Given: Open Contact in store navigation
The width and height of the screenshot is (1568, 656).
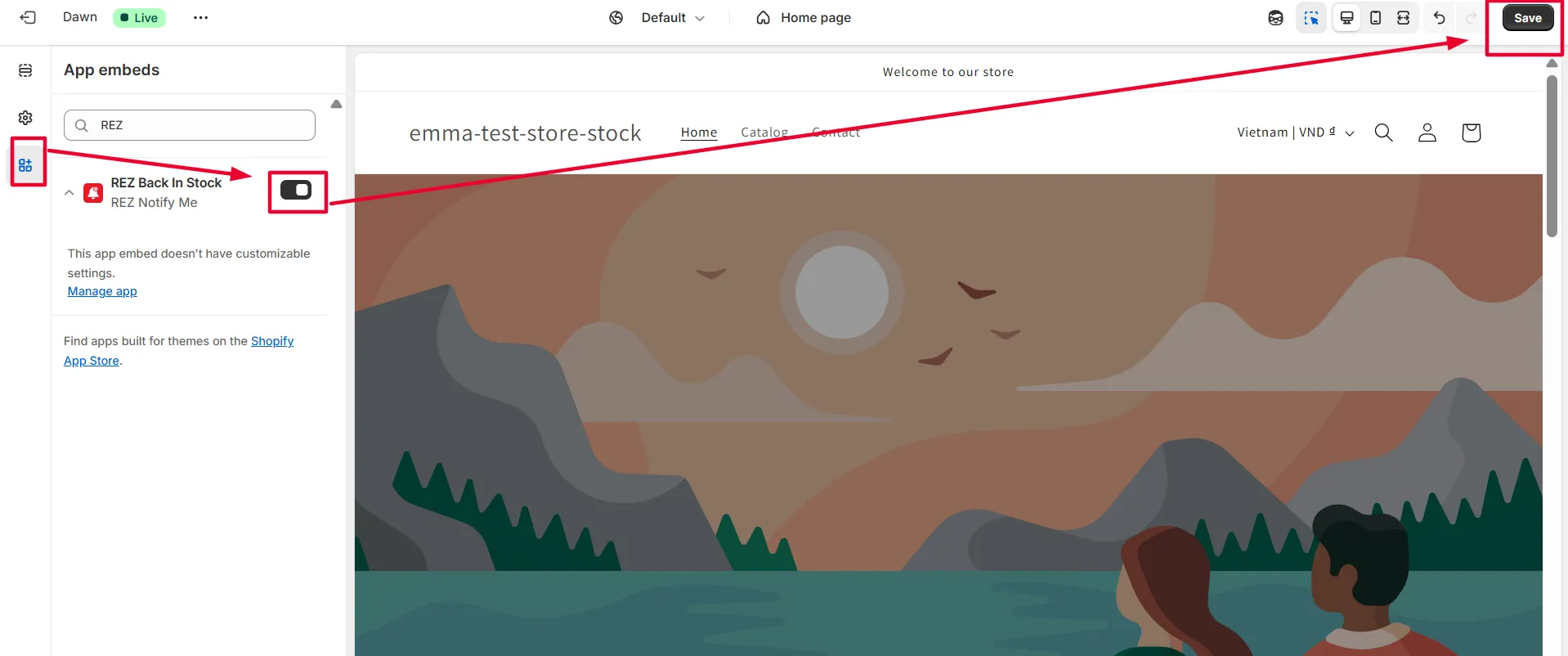Looking at the screenshot, I should 836,133.
